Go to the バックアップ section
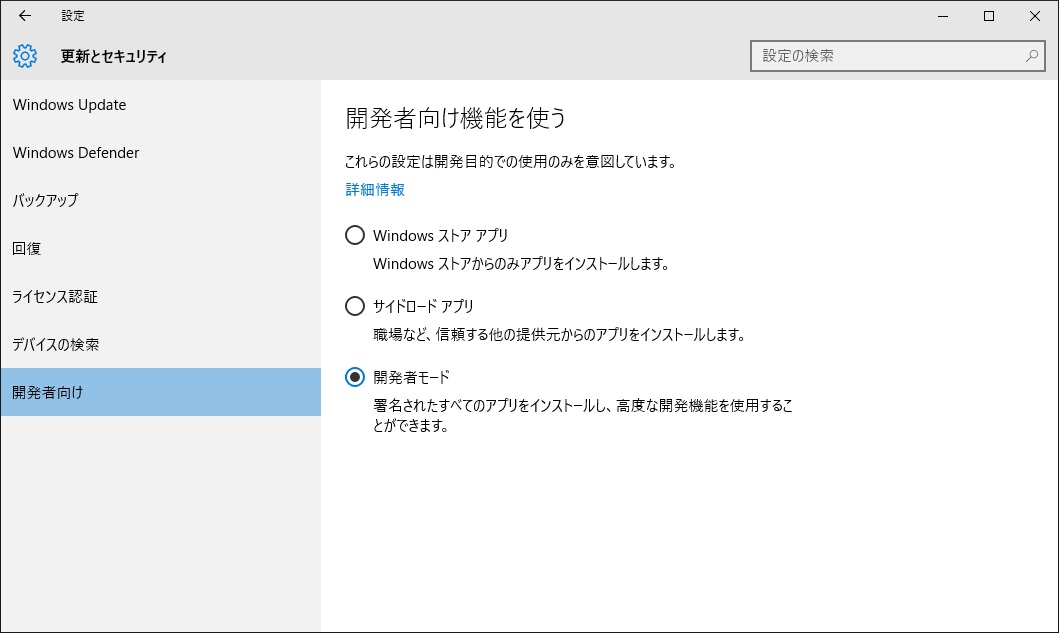Viewport: 1059px width, 633px height. click(45, 201)
